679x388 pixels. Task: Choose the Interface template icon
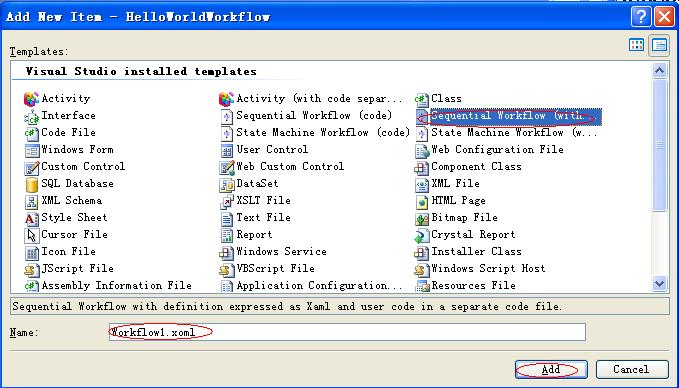point(31,116)
